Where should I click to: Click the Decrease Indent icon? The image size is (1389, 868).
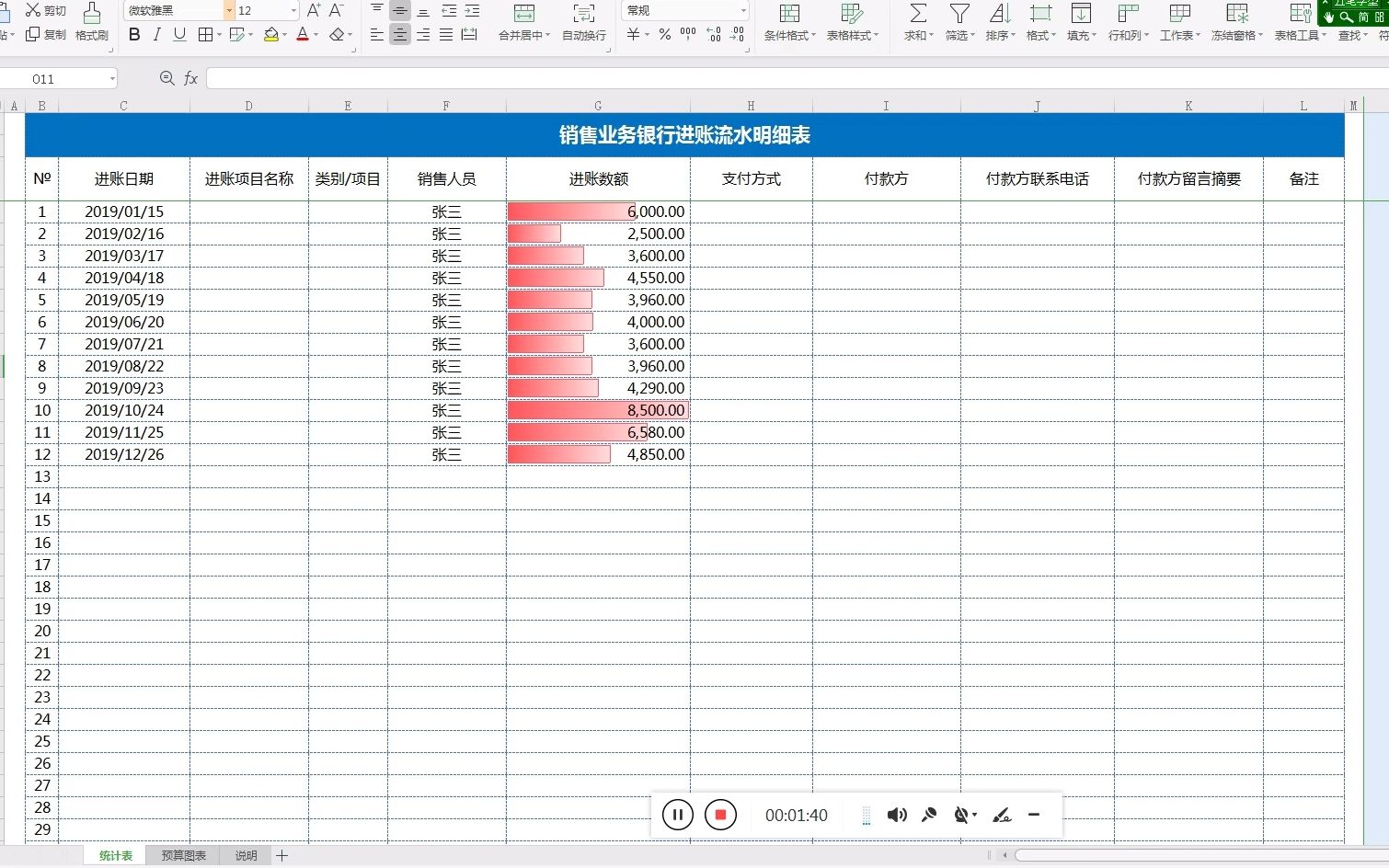tap(449, 10)
